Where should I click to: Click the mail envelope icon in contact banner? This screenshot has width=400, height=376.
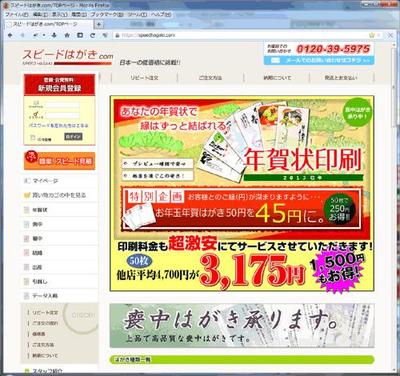tap(275, 60)
